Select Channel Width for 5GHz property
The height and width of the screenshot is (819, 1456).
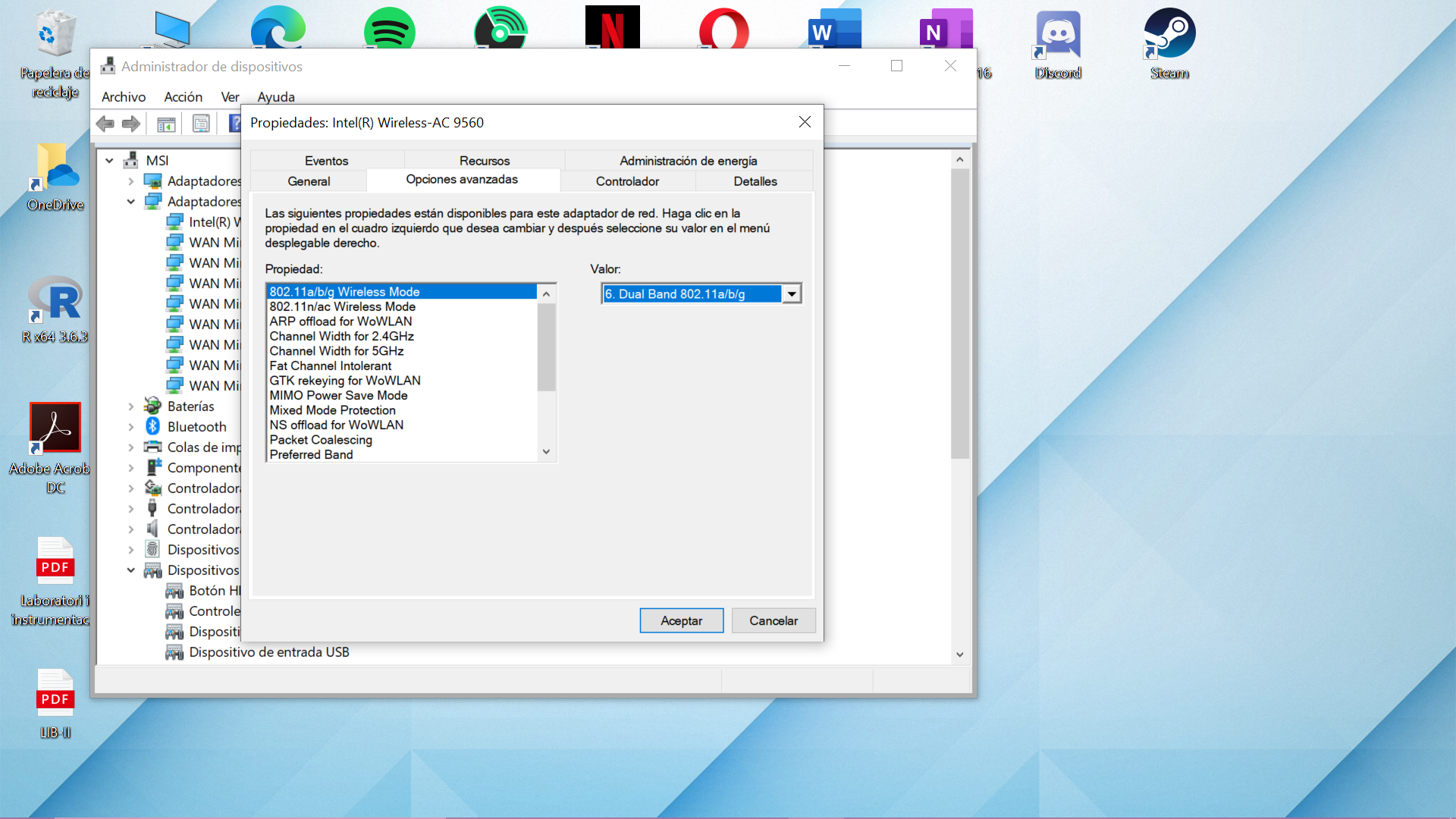337,351
